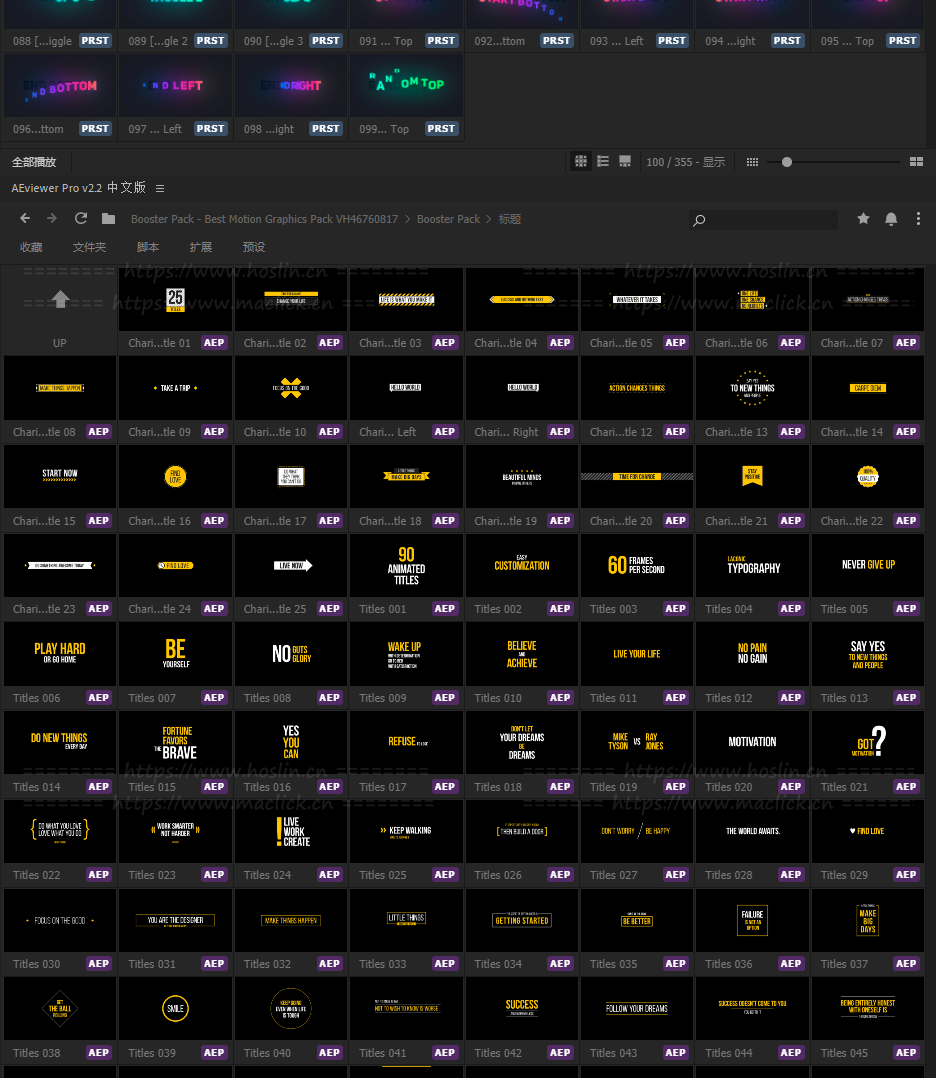Click the AEP badge on Titles 029
This screenshot has width=936, height=1078.
(906, 874)
